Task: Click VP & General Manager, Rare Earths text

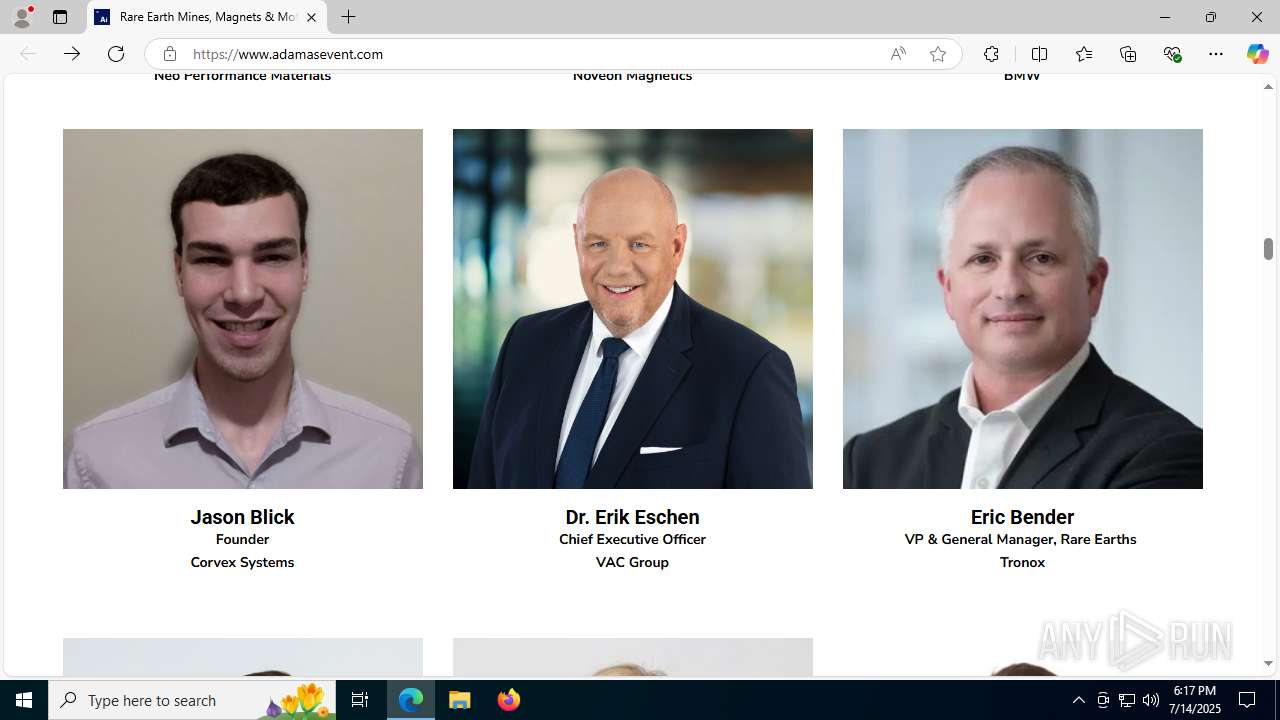Action: tap(1021, 539)
